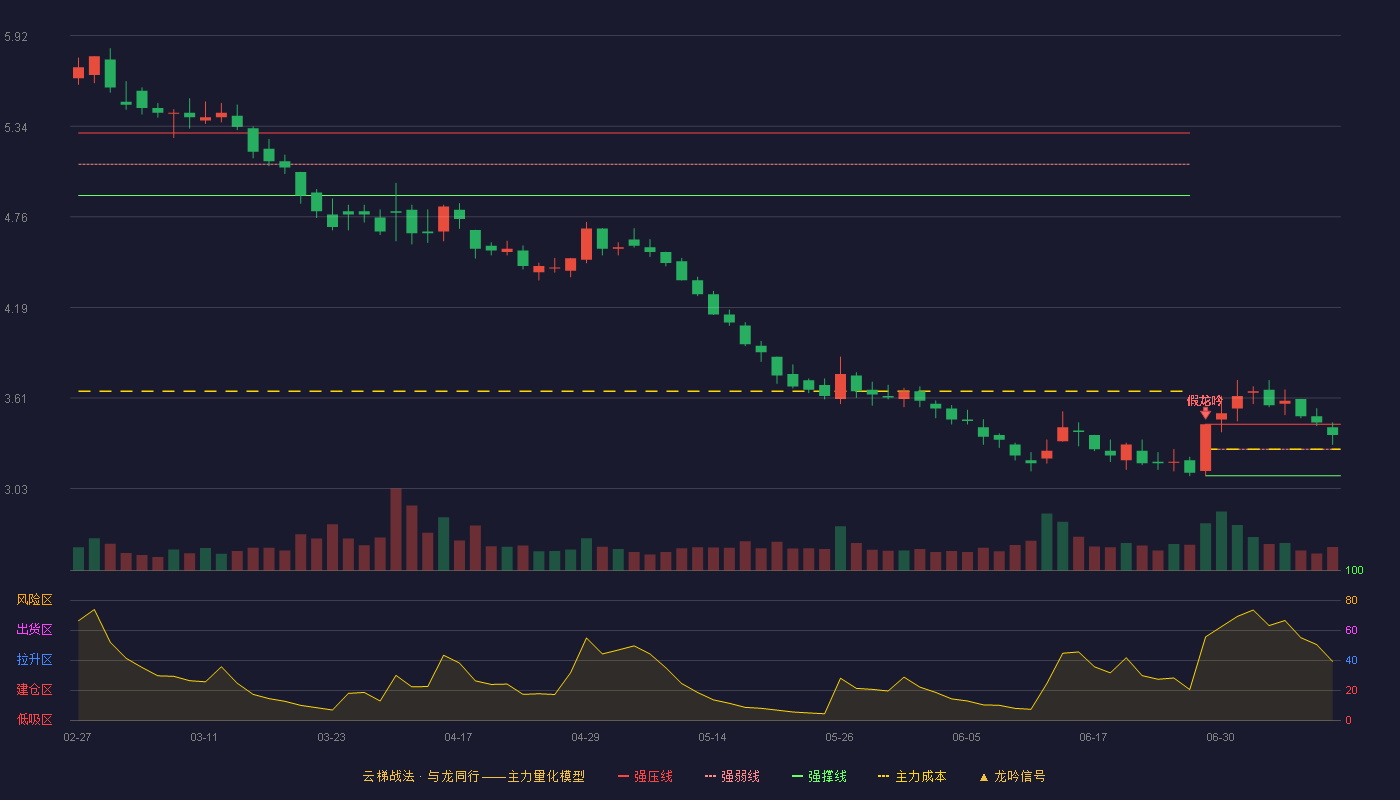Select the 建仓区 zone label
The image size is (1400, 800).
(x=34, y=690)
